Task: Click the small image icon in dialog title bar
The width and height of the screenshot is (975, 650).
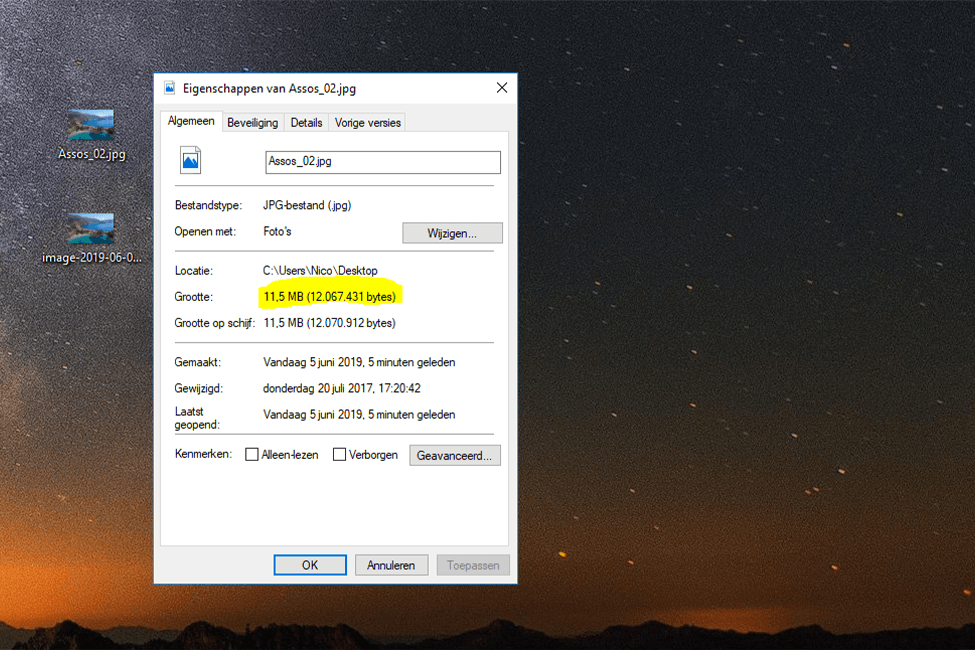Action: click(169, 88)
